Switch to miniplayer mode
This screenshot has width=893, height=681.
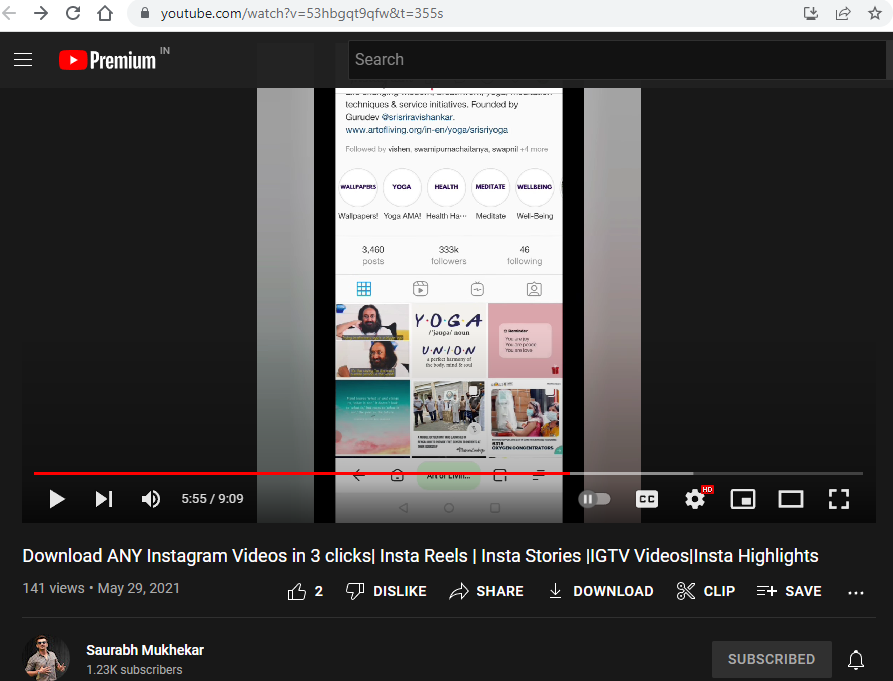pyautogui.click(x=743, y=499)
